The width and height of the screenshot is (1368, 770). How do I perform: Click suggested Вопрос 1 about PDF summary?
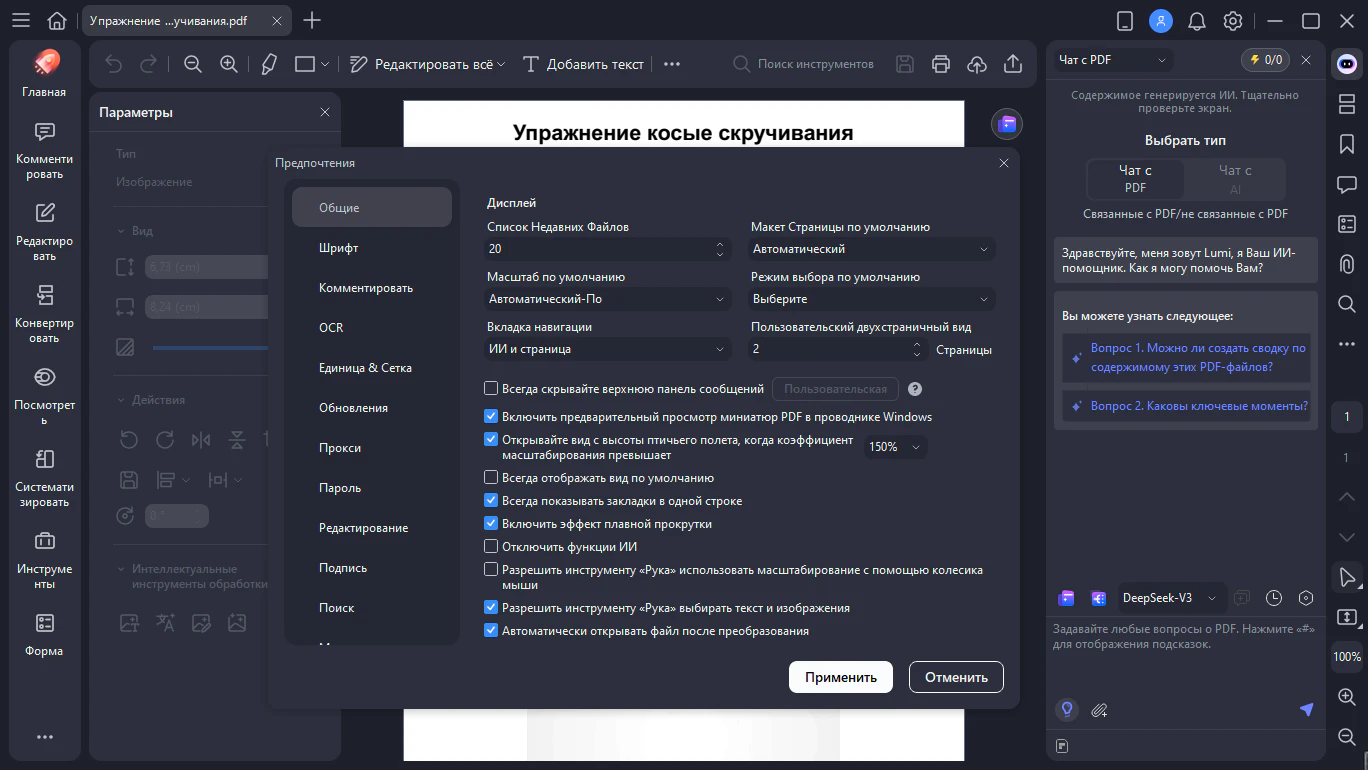click(1186, 357)
